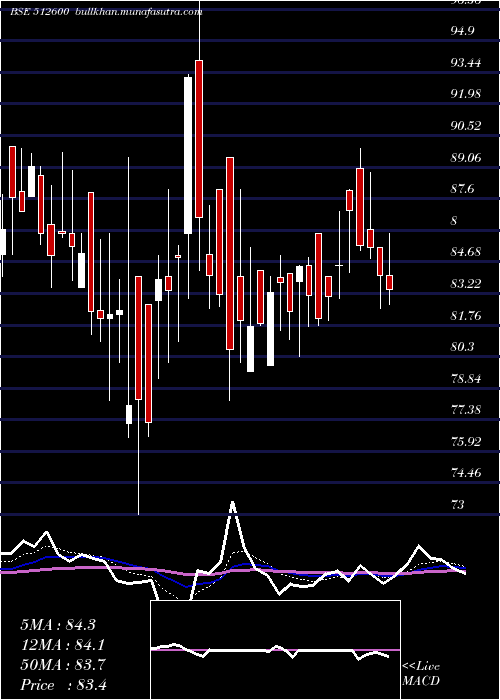Click the BSE 512600 ticker label
500x700 pixels.
[39, 12]
